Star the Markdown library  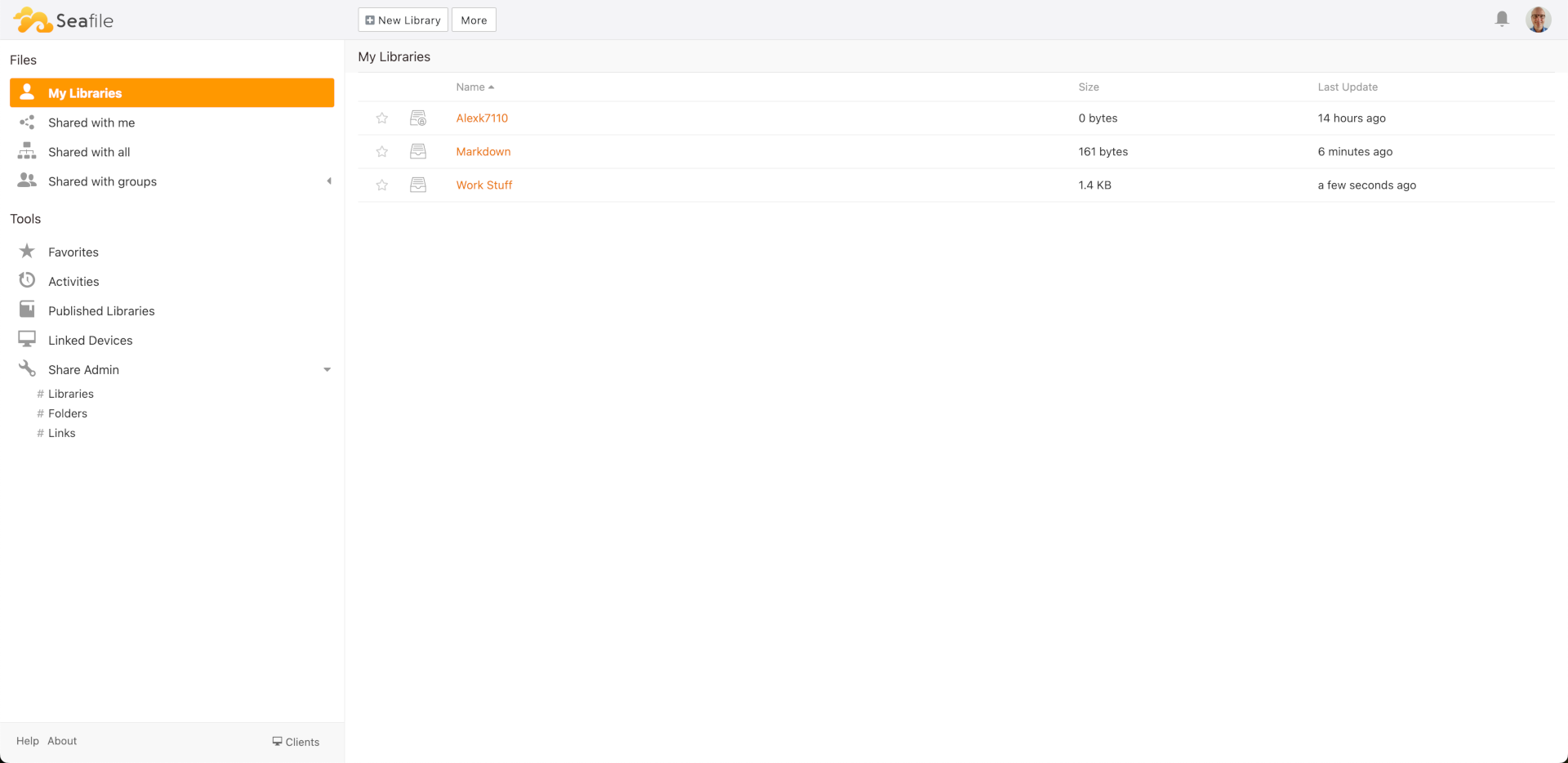pos(381,151)
